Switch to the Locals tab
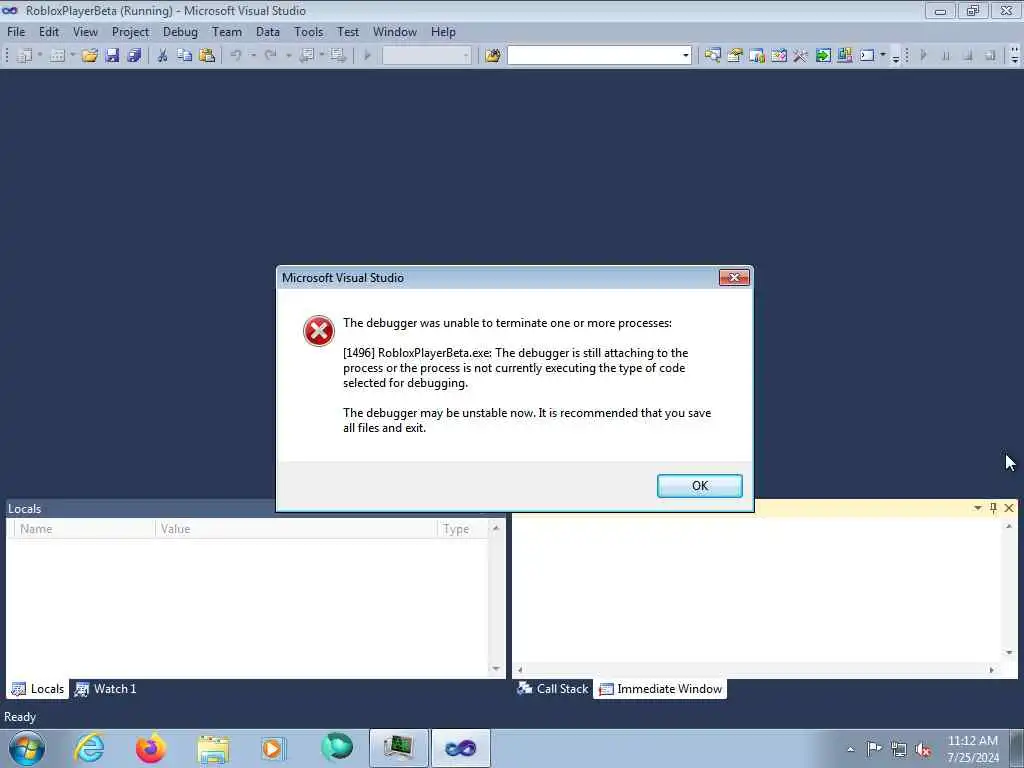Screen dimensions: 1024x768 (x=38, y=689)
